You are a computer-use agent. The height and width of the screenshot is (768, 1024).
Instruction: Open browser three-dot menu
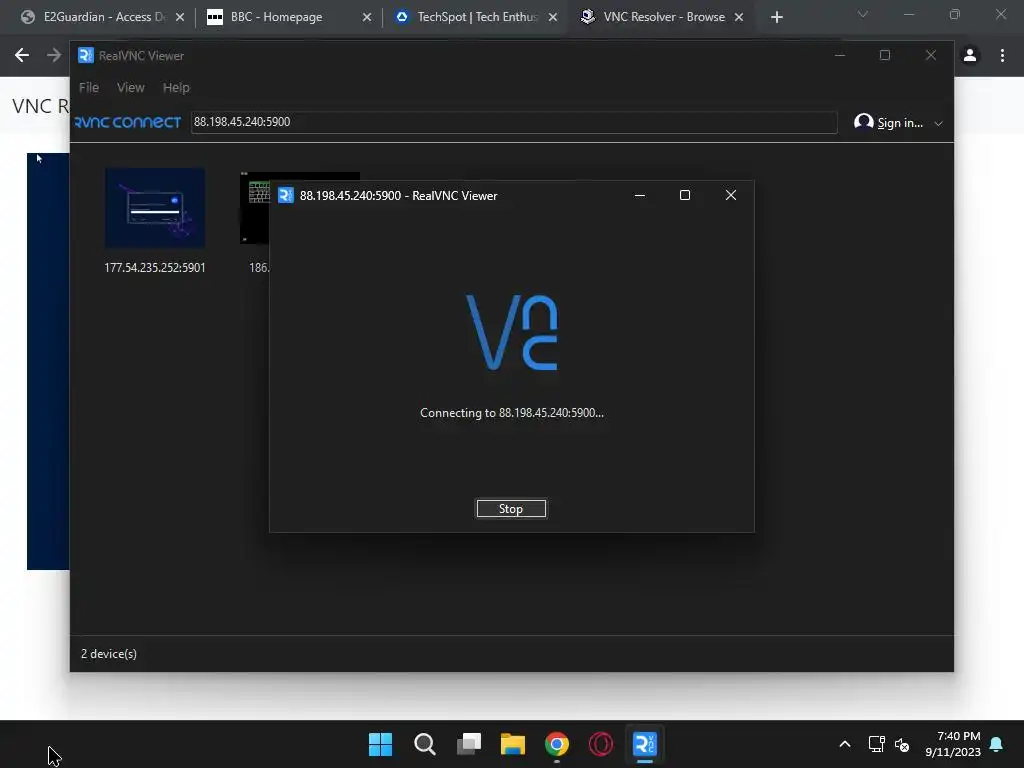click(1002, 56)
